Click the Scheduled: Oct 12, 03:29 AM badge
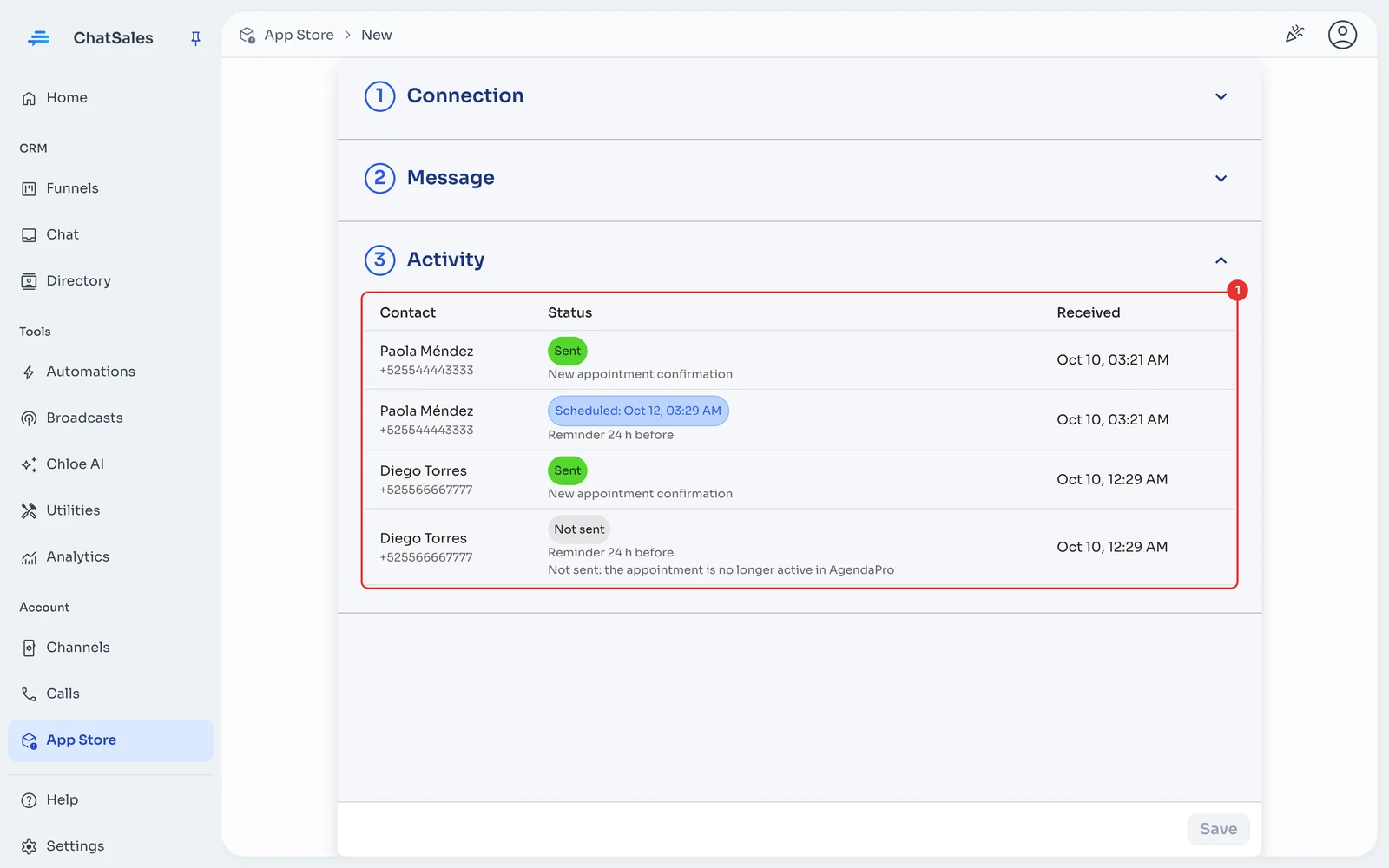 [638, 411]
